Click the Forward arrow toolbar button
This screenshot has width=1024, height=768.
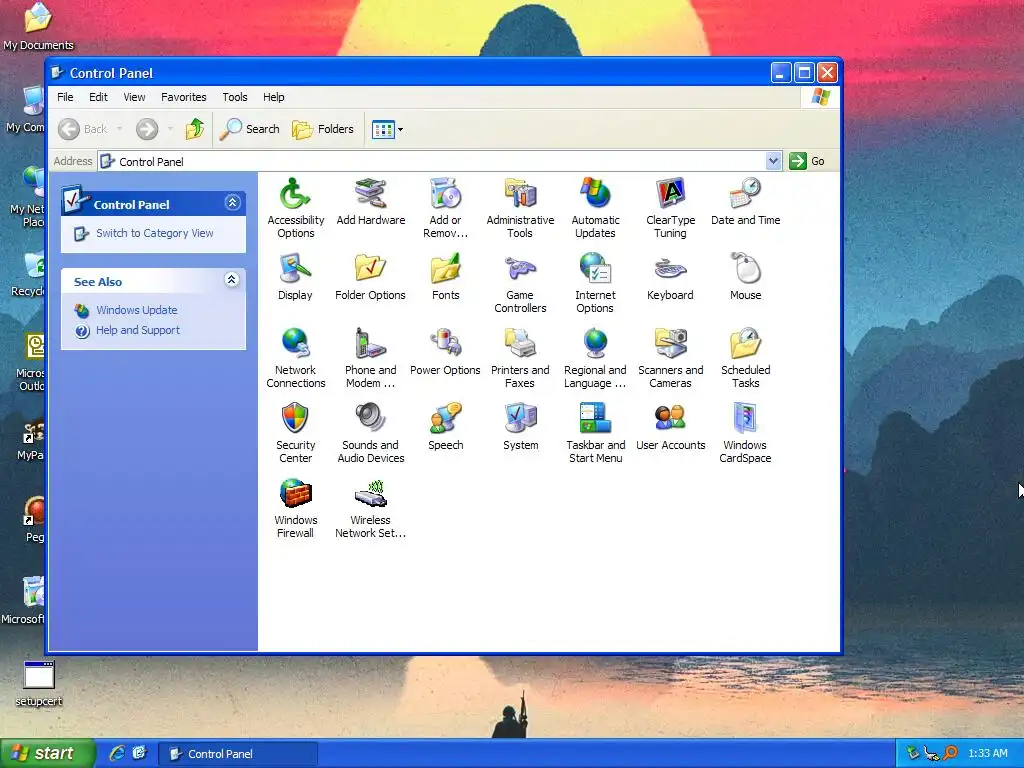click(x=147, y=129)
